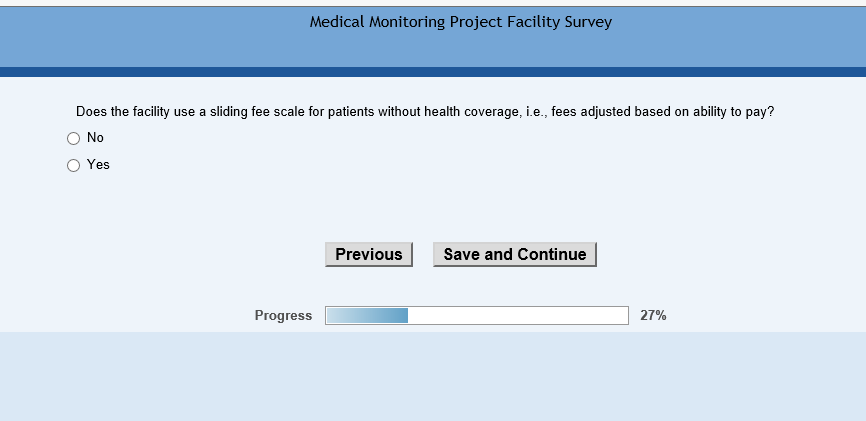Click the "Yes" answer label text
The width and height of the screenshot is (866, 421).
pos(98,165)
